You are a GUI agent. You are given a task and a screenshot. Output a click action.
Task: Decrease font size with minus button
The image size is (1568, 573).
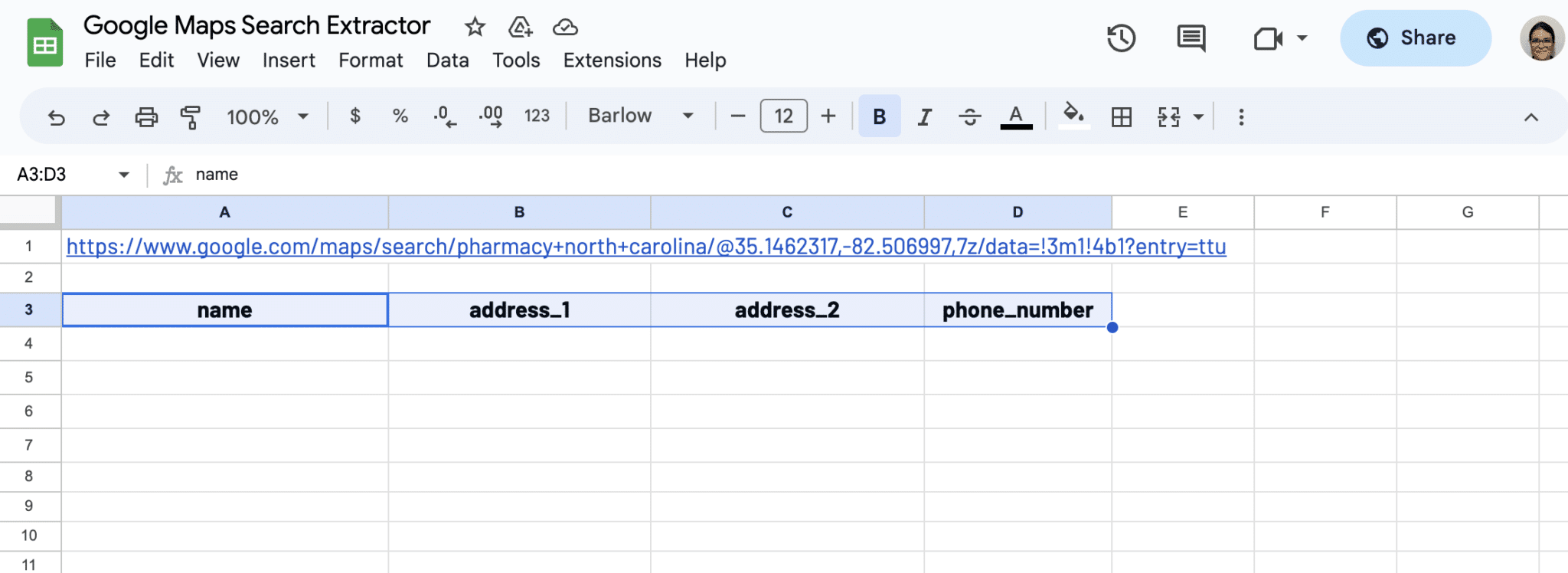tap(738, 116)
